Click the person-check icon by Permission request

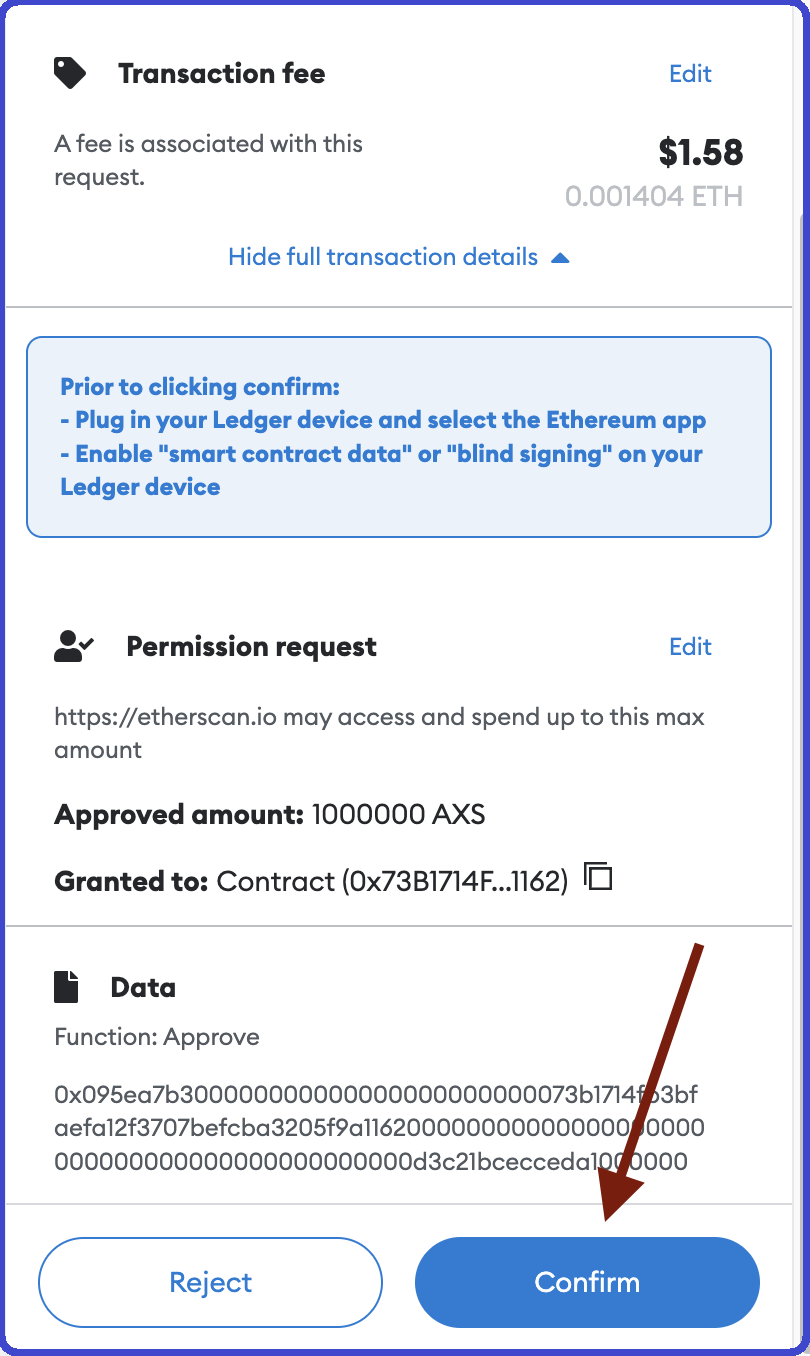(x=74, y=646)
